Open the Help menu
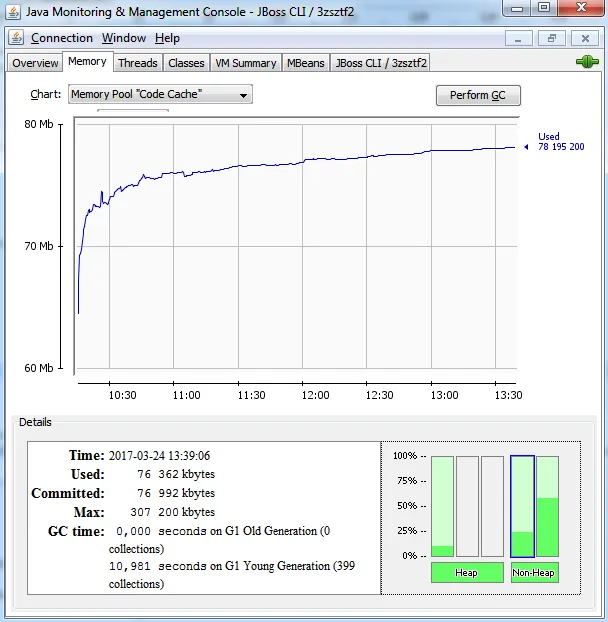The image size is (608, 622). coord(167,38)
